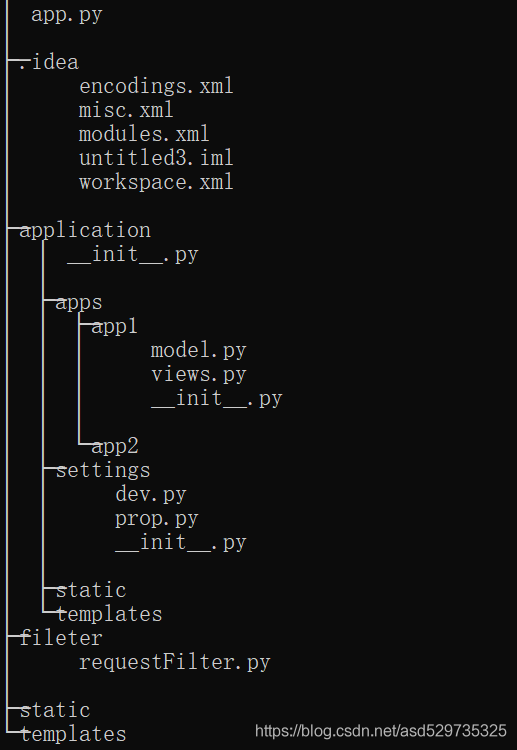Select encodings.xml in the .idea folder

[156, 87]
